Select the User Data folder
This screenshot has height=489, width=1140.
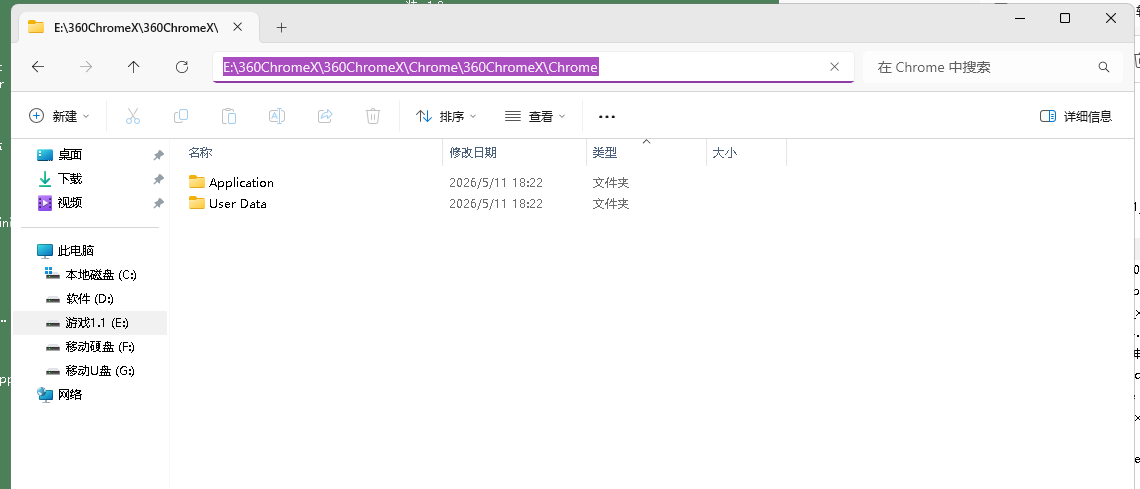coord(238,203)
